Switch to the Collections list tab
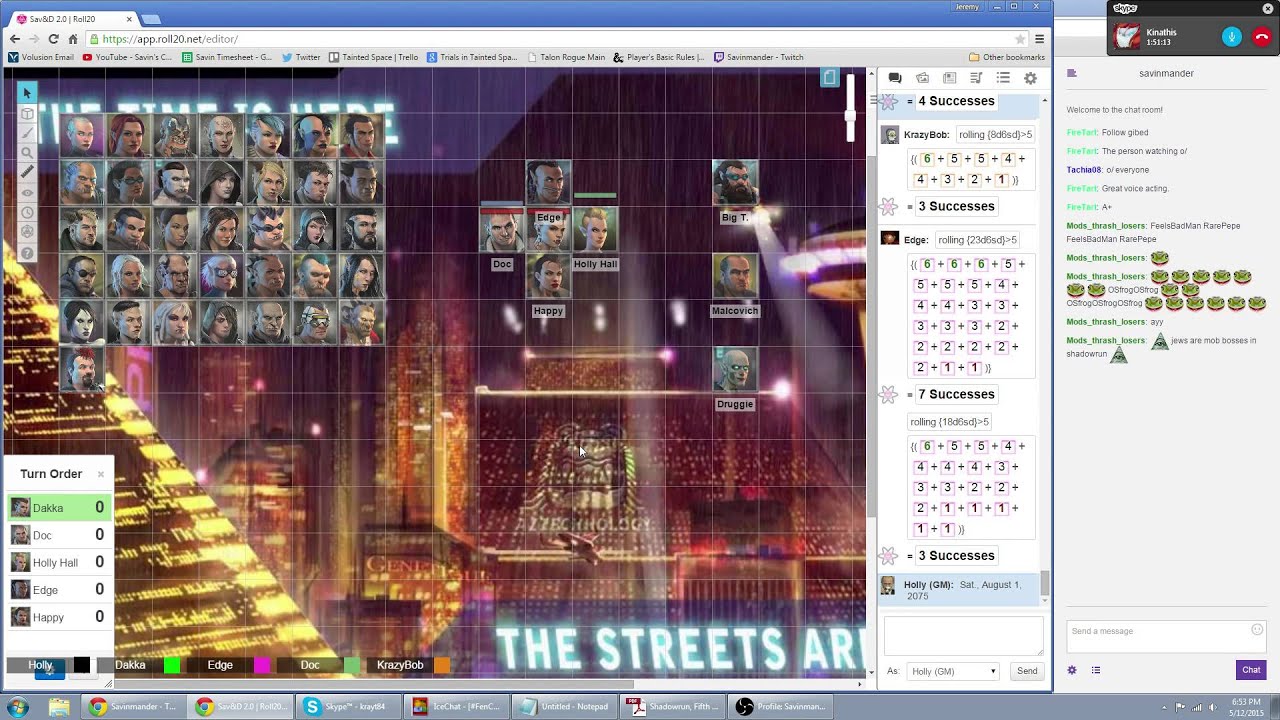The height and width of the screenshot is (720, 1280). coord(1003,78)
